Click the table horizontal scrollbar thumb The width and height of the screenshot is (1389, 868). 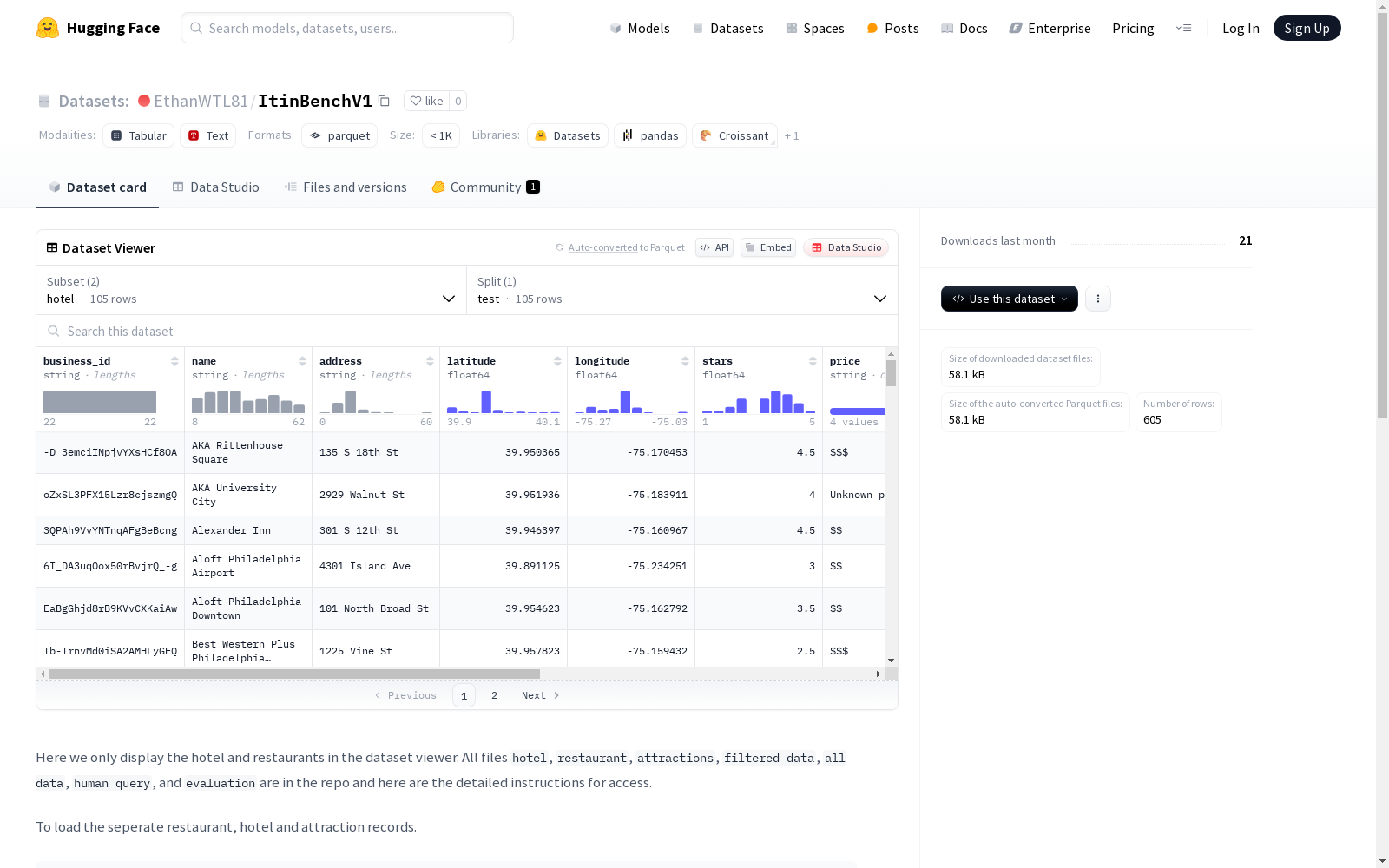click(294, 674)
